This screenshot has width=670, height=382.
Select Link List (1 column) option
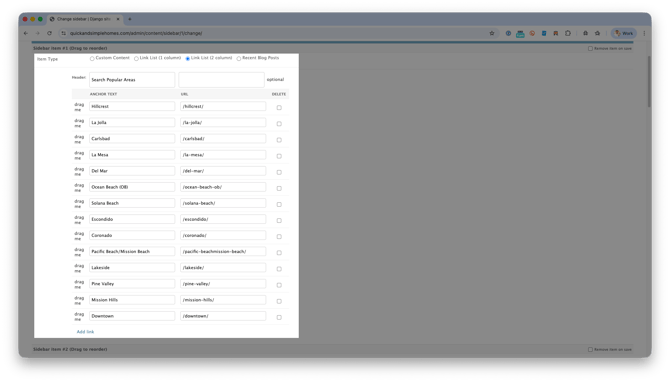coord(136,59)
